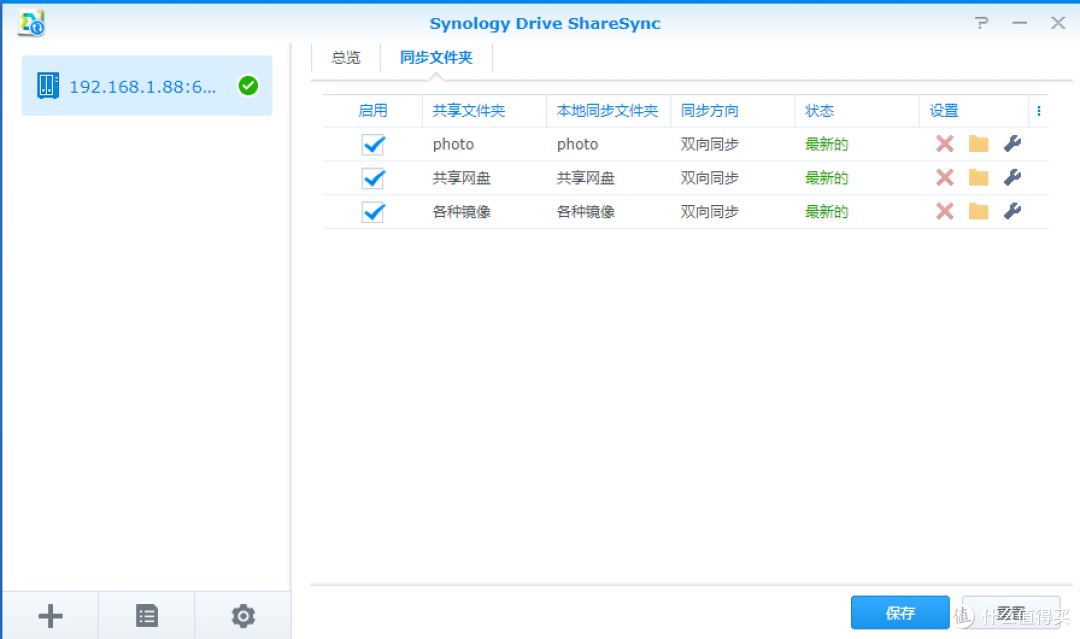Open the 共享网盘 folder icon
Screen dimensions: 1080x639
point(978,178)
